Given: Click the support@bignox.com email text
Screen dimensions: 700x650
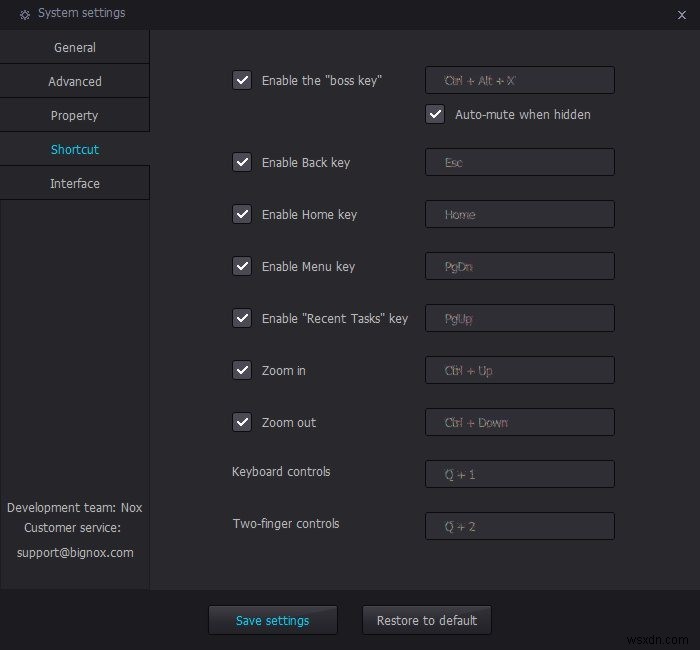Looking at the screenshot, I should pos(75,553).
